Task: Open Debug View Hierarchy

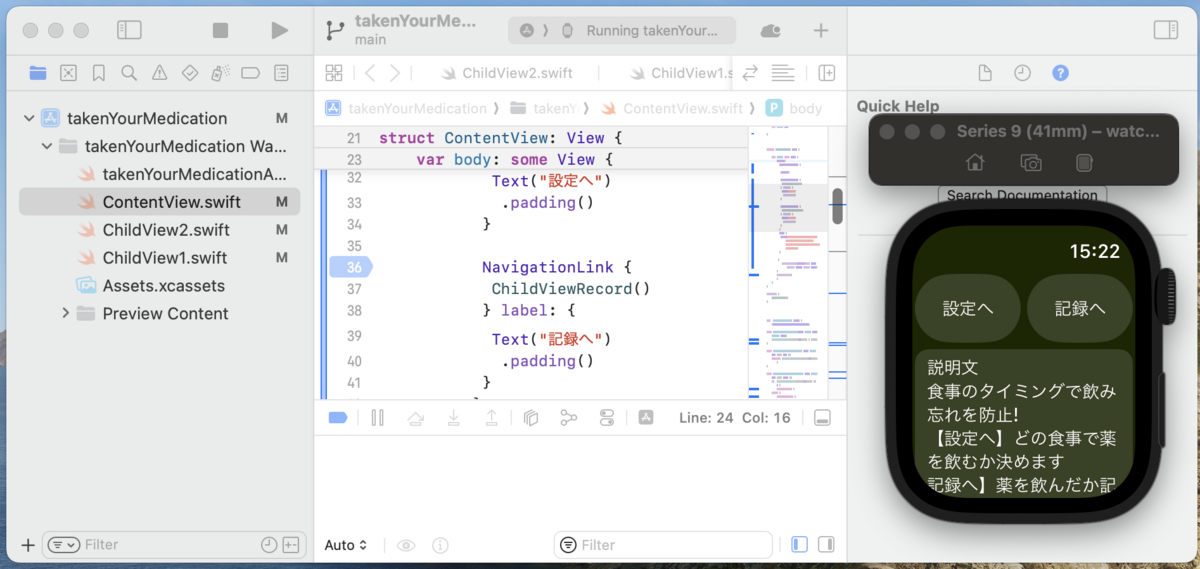Action: 531,418
